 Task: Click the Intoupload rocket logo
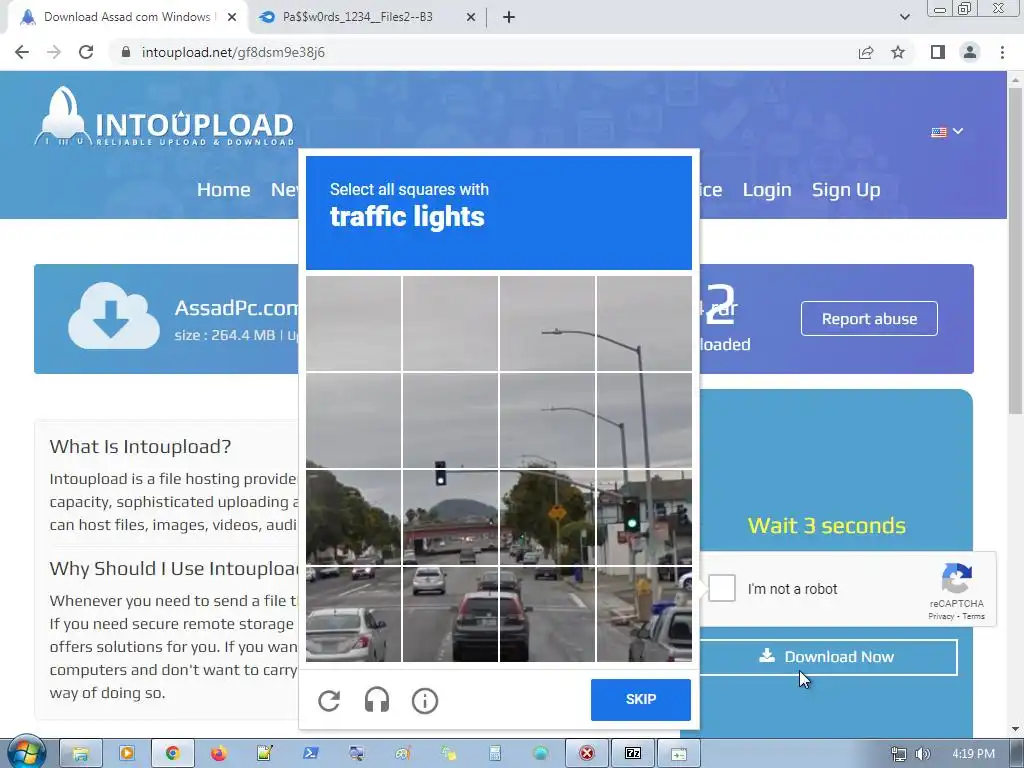coord(165,117)
